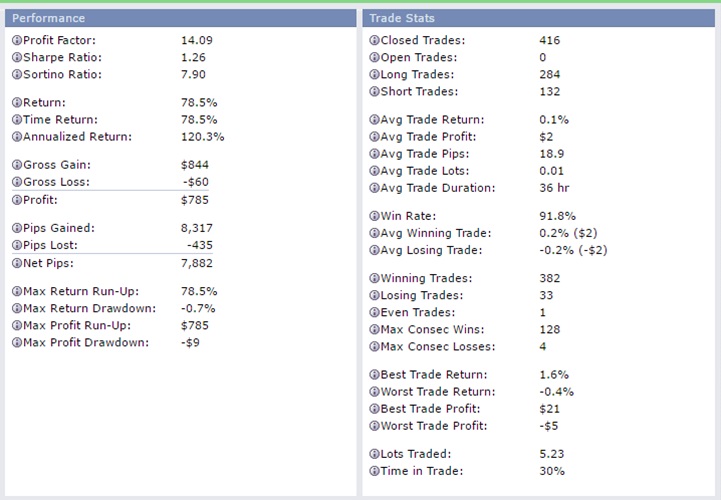Click the info icon beside Profit Factor
The image size is (721, 500).
click(x=16, y=41)
